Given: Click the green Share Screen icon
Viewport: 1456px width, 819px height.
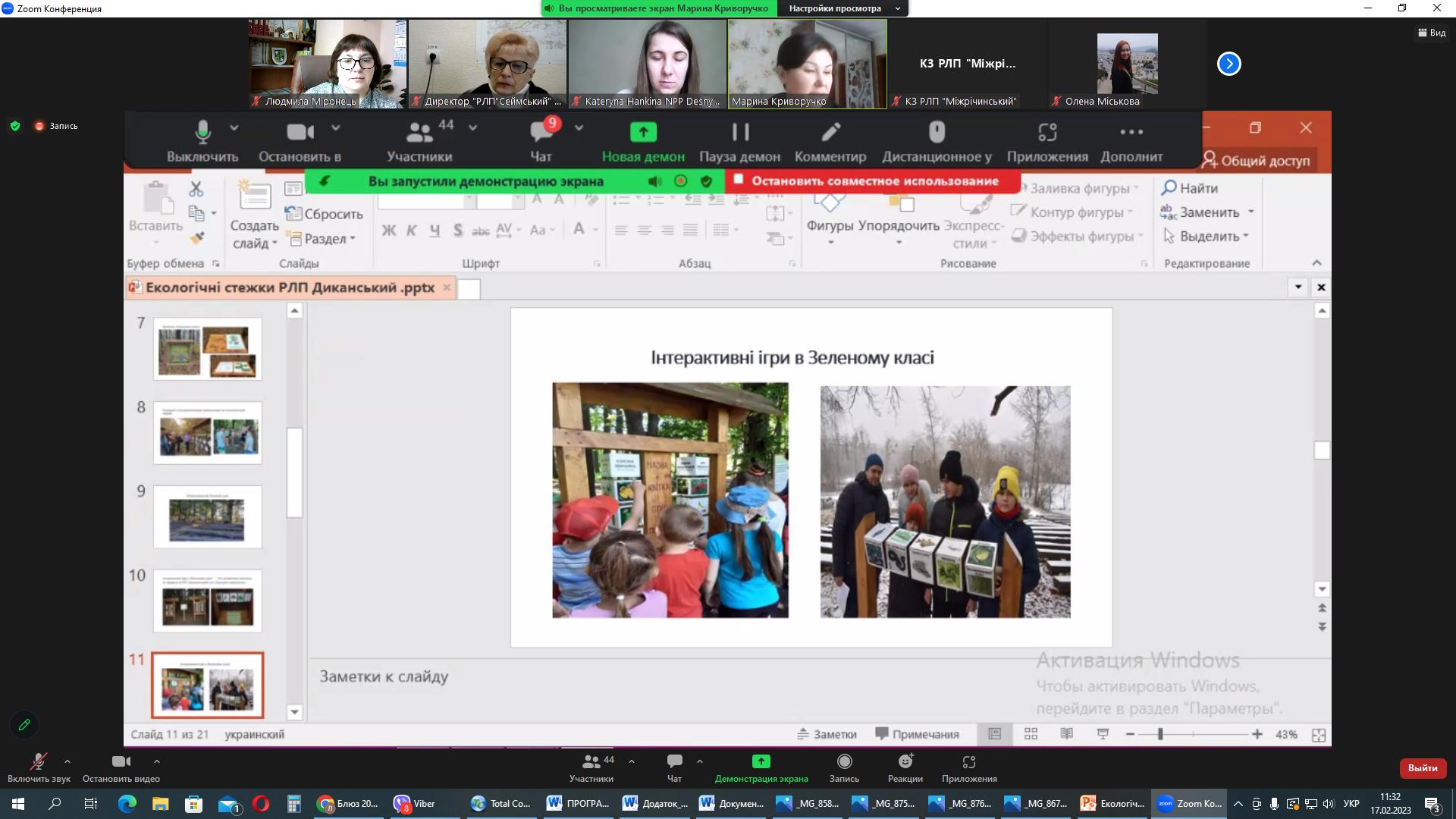Looking at the screenshot, I should (761, 761).
